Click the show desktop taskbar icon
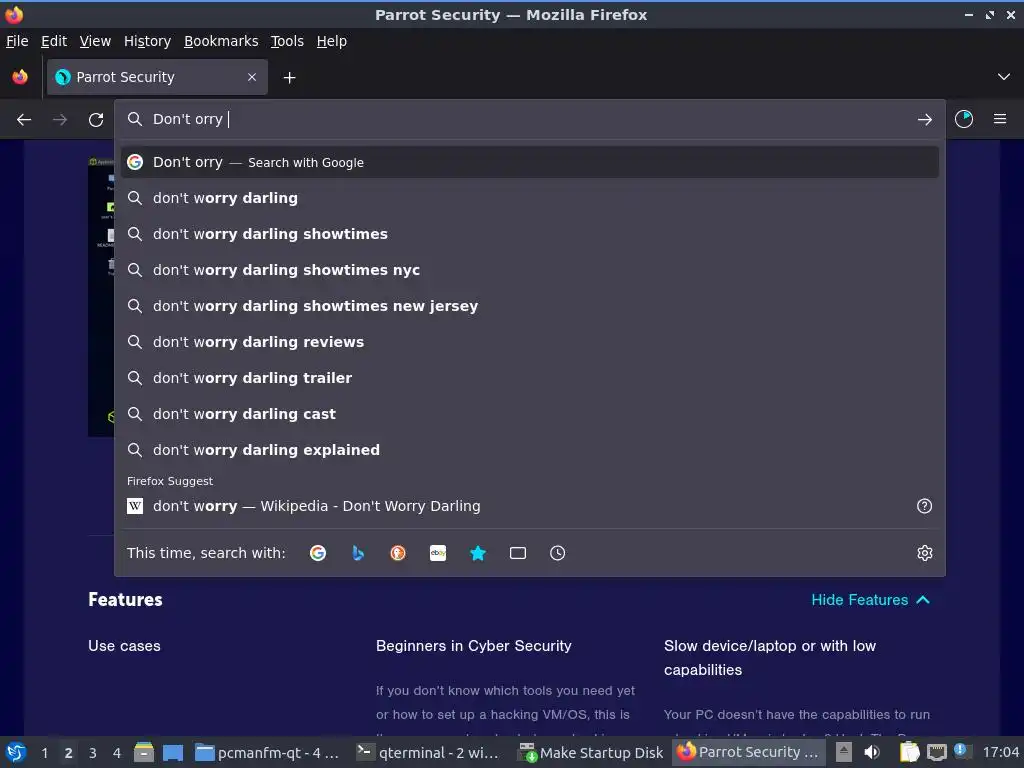1024x768 pixels. point(173,752)
